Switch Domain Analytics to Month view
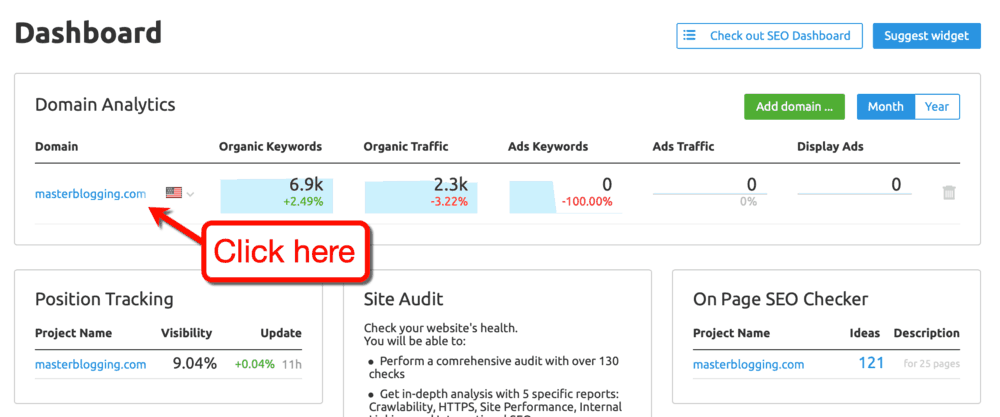Viewport: 1000px width, 417px height. tap(885, 106)
